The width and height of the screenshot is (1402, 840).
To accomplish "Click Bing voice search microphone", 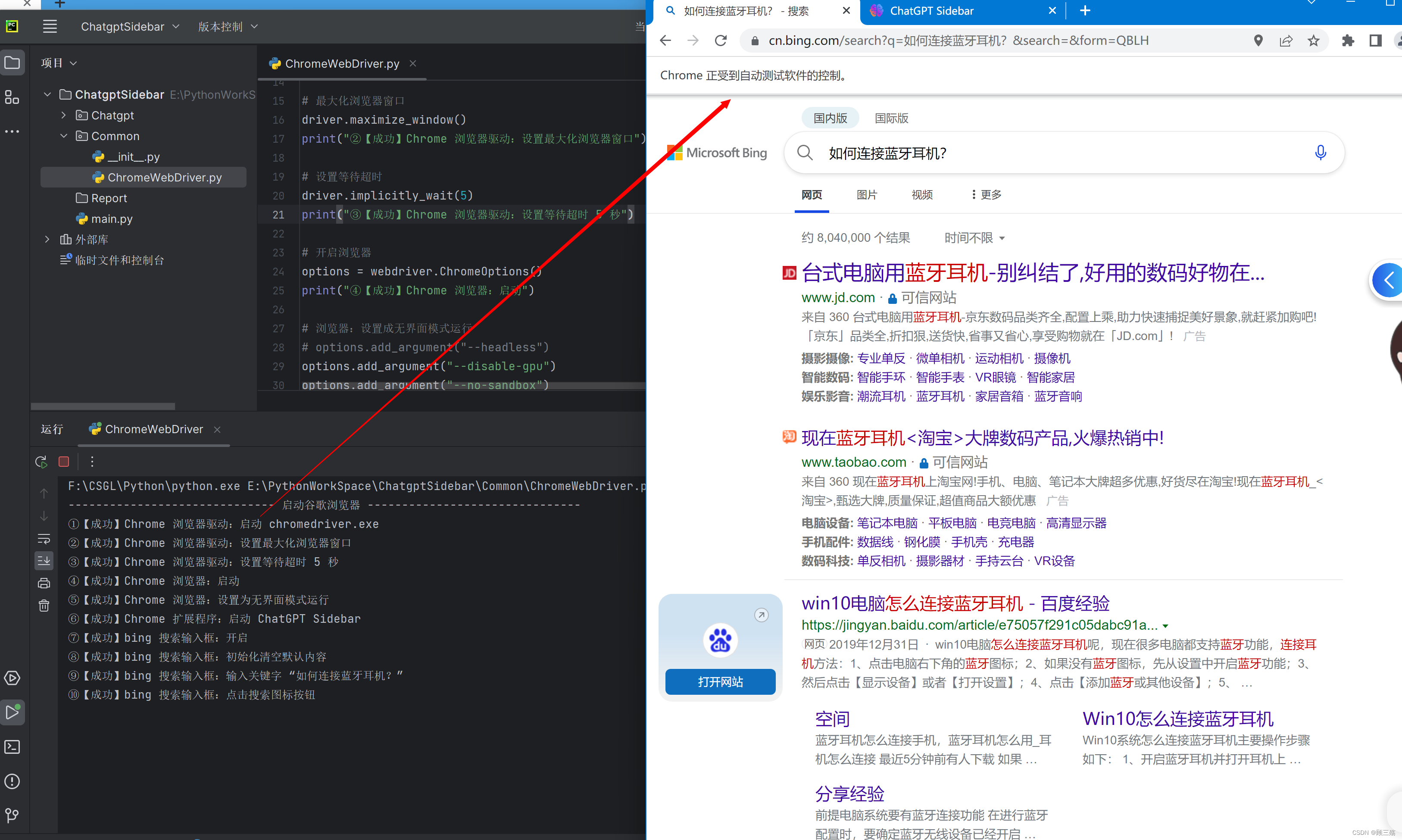I will click(1321, 153).
